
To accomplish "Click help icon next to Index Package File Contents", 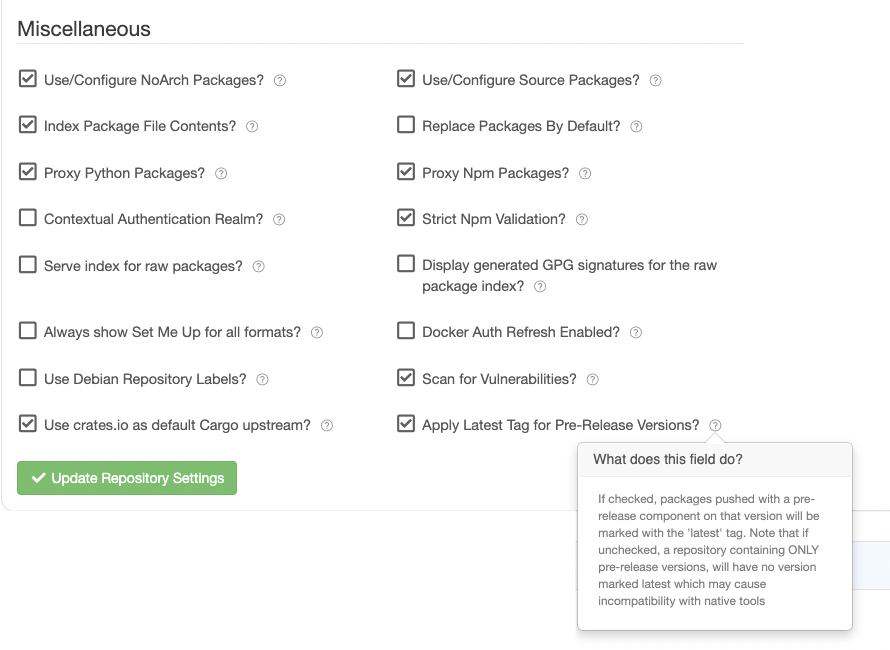I will coord(252,127).
